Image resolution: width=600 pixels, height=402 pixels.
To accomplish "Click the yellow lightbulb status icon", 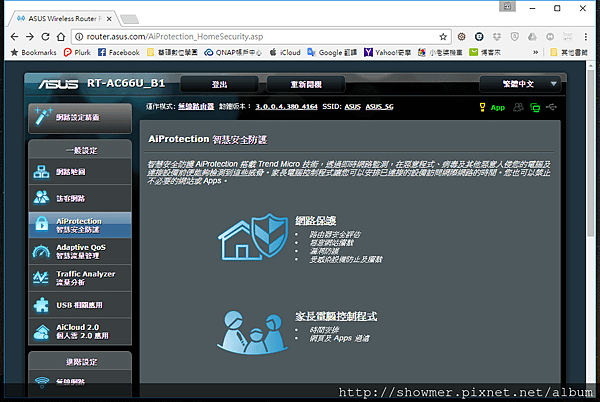I will tap(482, 107).
